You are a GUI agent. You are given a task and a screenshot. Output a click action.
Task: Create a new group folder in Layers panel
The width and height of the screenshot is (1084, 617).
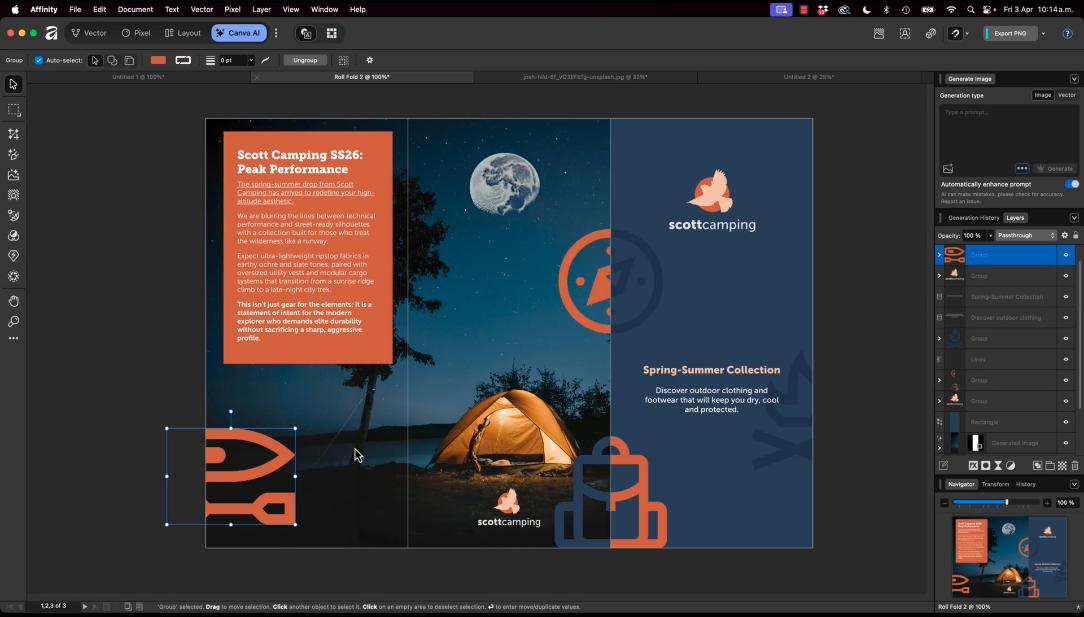[x=1049, y=466]
